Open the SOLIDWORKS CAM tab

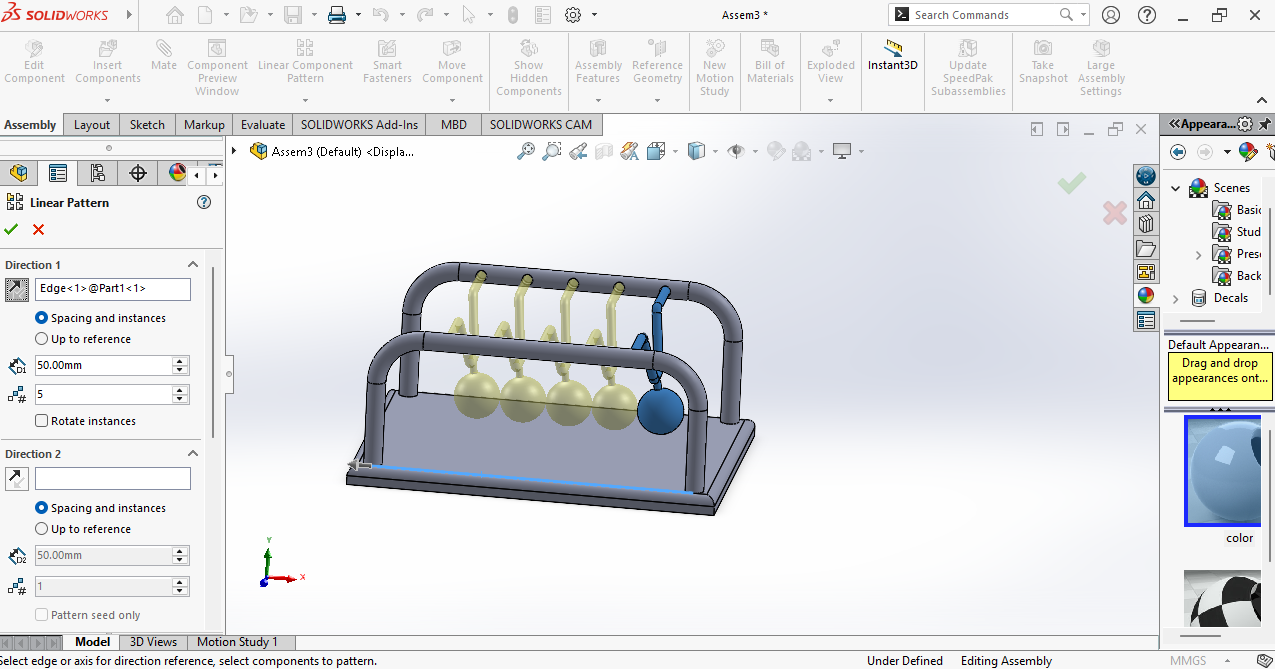[x=541, y=125]
